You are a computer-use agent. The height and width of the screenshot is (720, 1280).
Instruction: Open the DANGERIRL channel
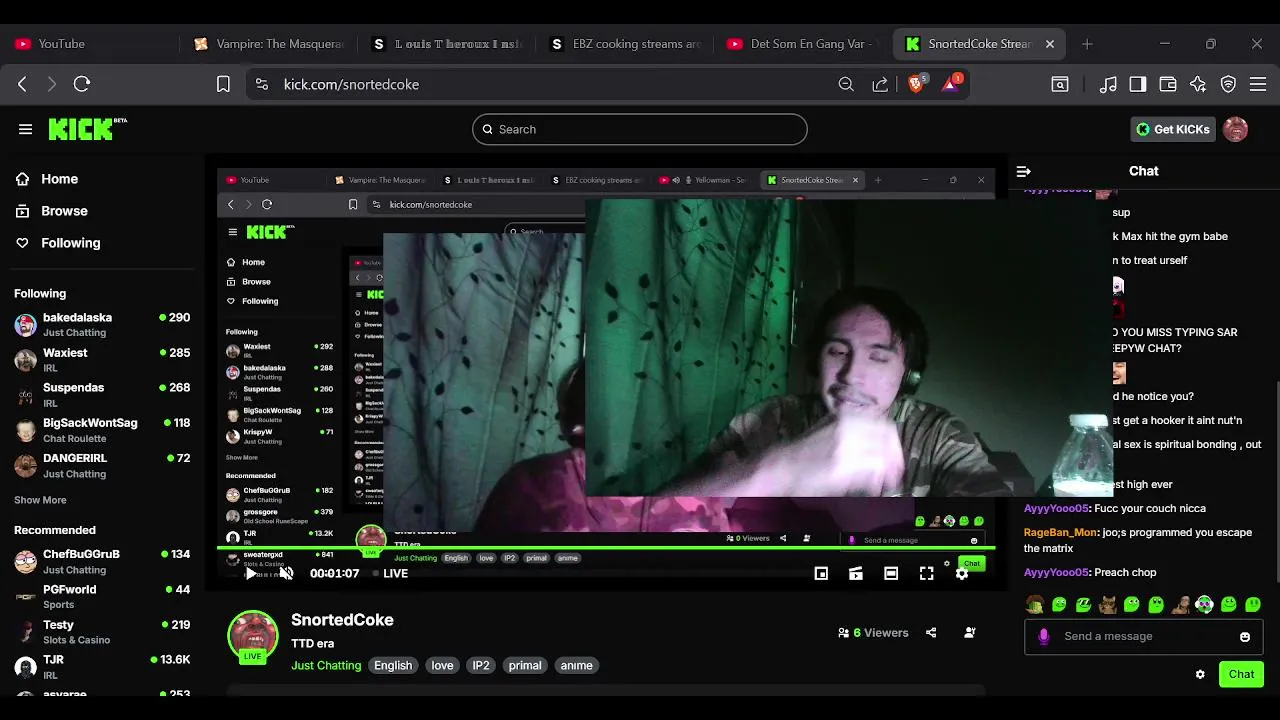pos(102,465)
